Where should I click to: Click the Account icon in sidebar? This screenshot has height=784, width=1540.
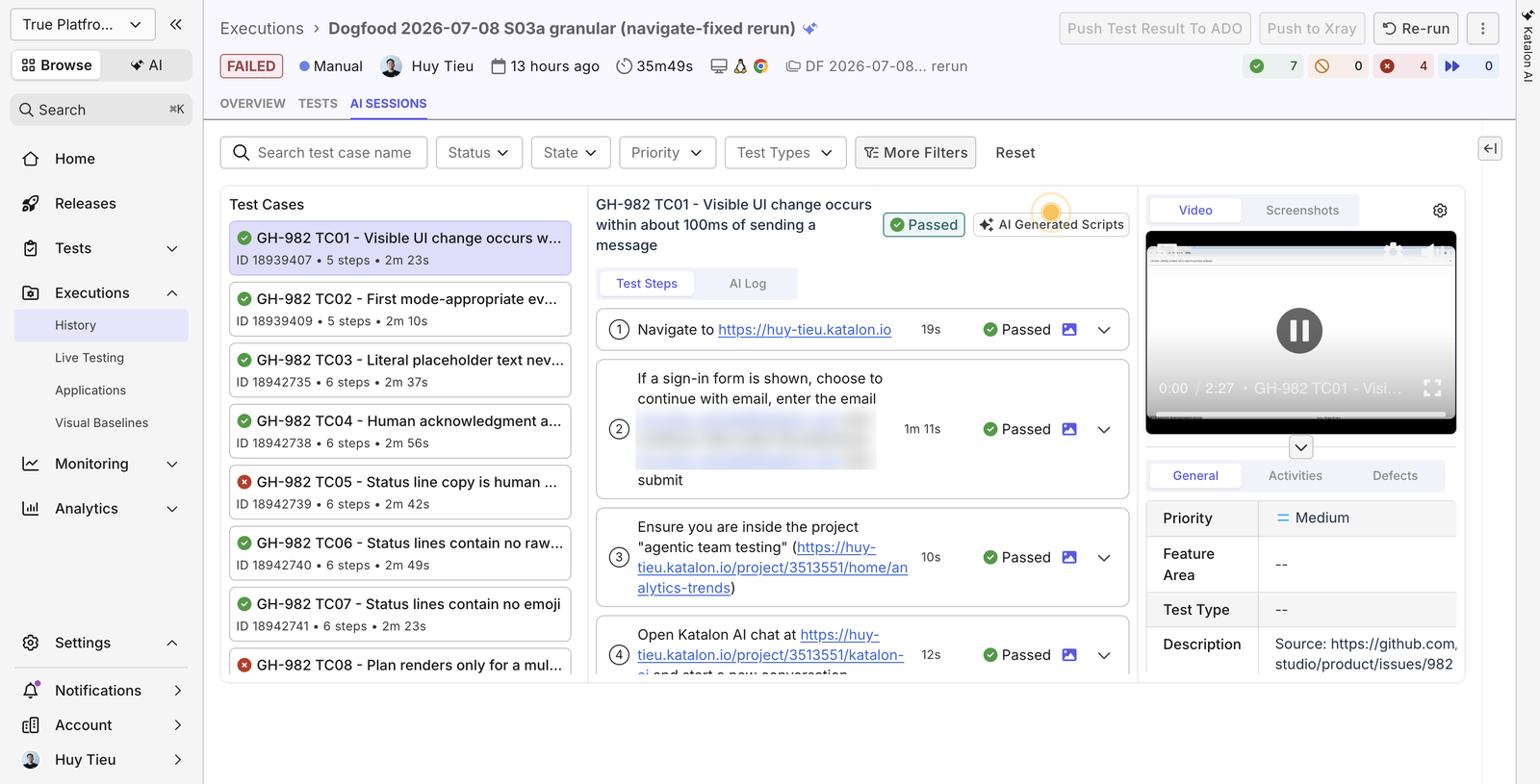(31, 725)
